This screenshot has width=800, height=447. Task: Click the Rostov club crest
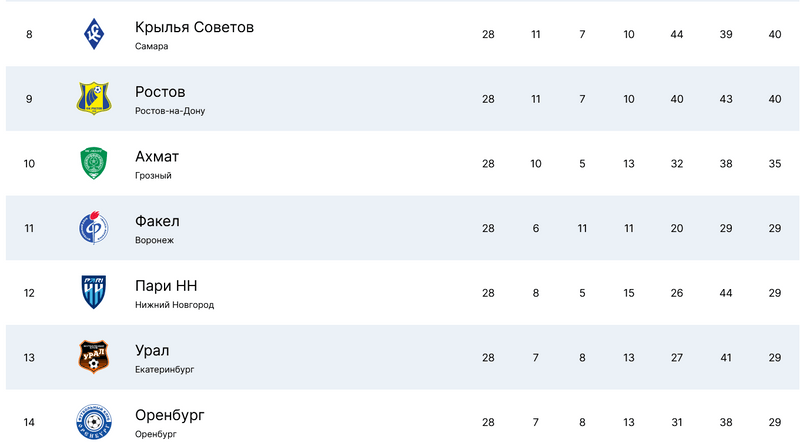click(94, 98)
